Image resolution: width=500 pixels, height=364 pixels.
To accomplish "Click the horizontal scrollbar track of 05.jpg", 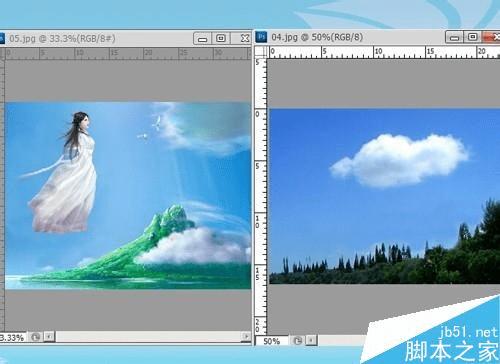I will click(148, 337).
